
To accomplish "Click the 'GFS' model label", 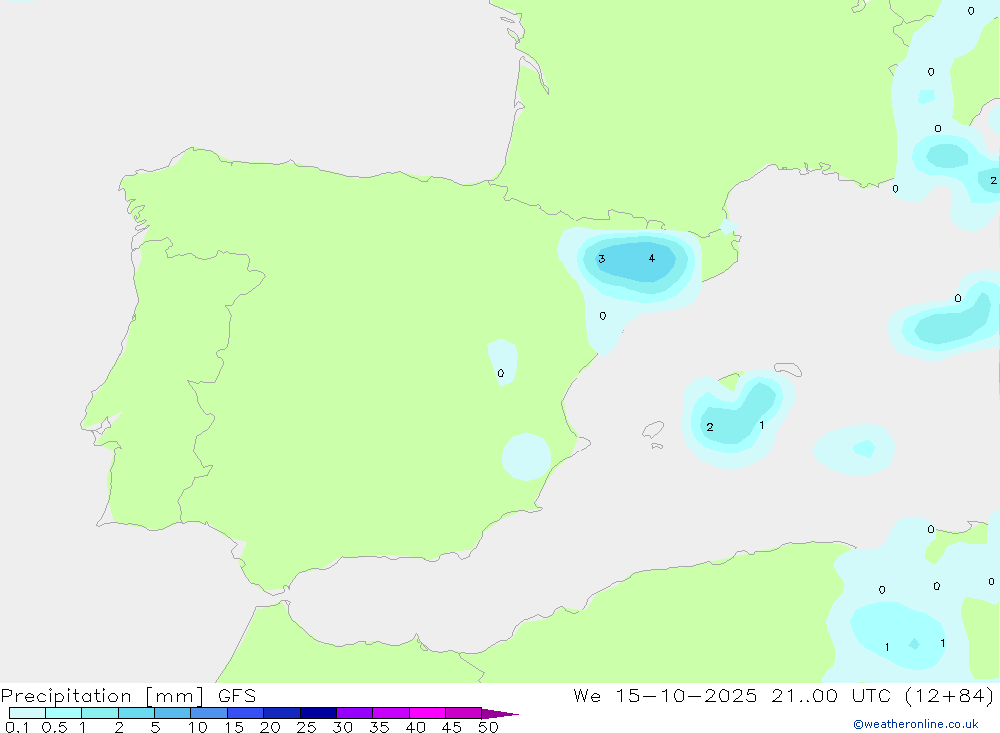I will [237, 696].
